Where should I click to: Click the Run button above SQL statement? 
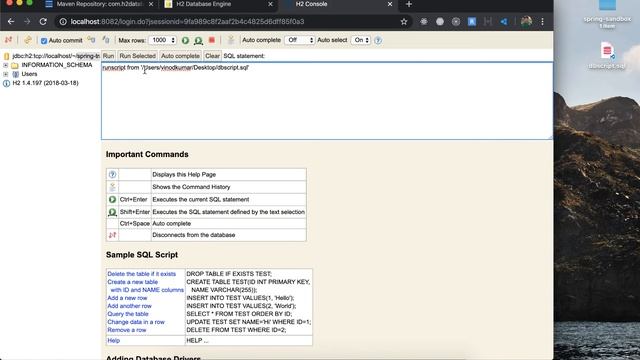coord(108,56)
